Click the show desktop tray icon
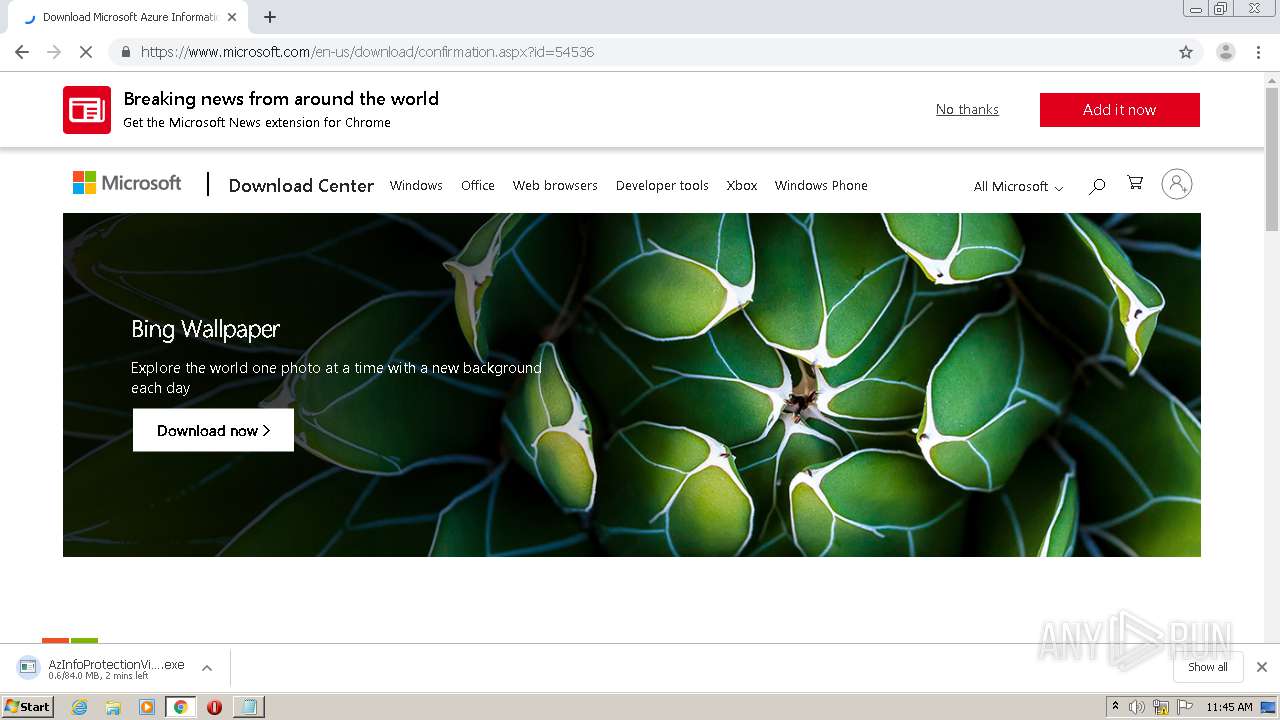 [1268, 707]
